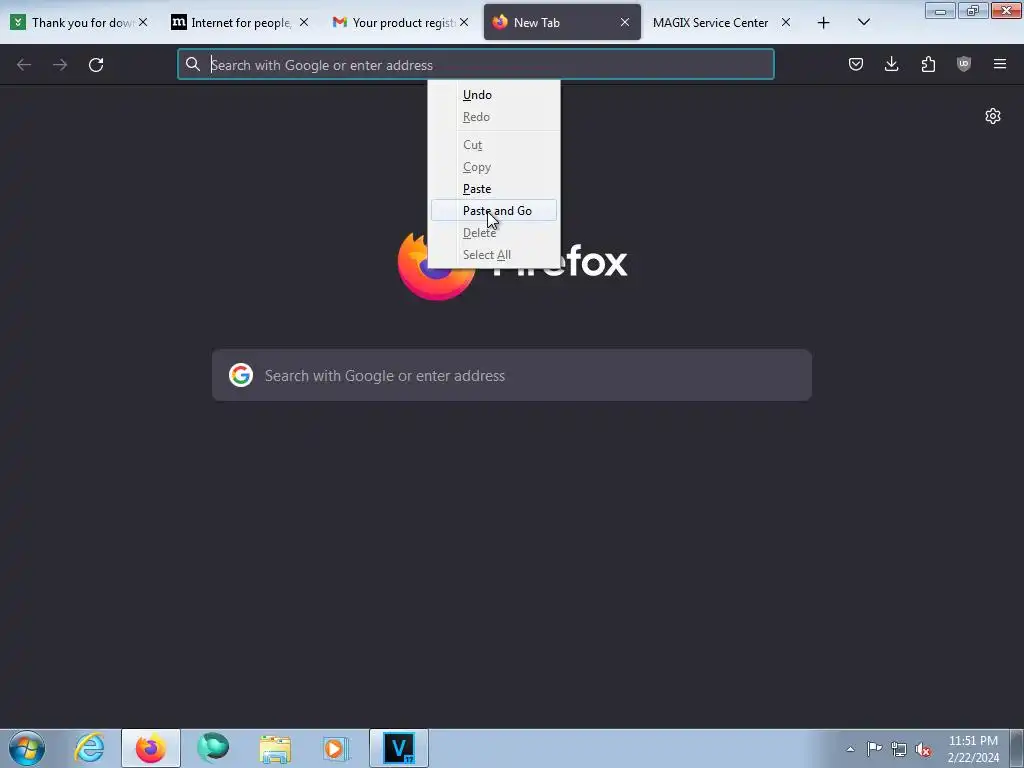Screen dimensions: 1024x768
Task: Open the Save to Pocket icon
Action: tap(856, 64)
